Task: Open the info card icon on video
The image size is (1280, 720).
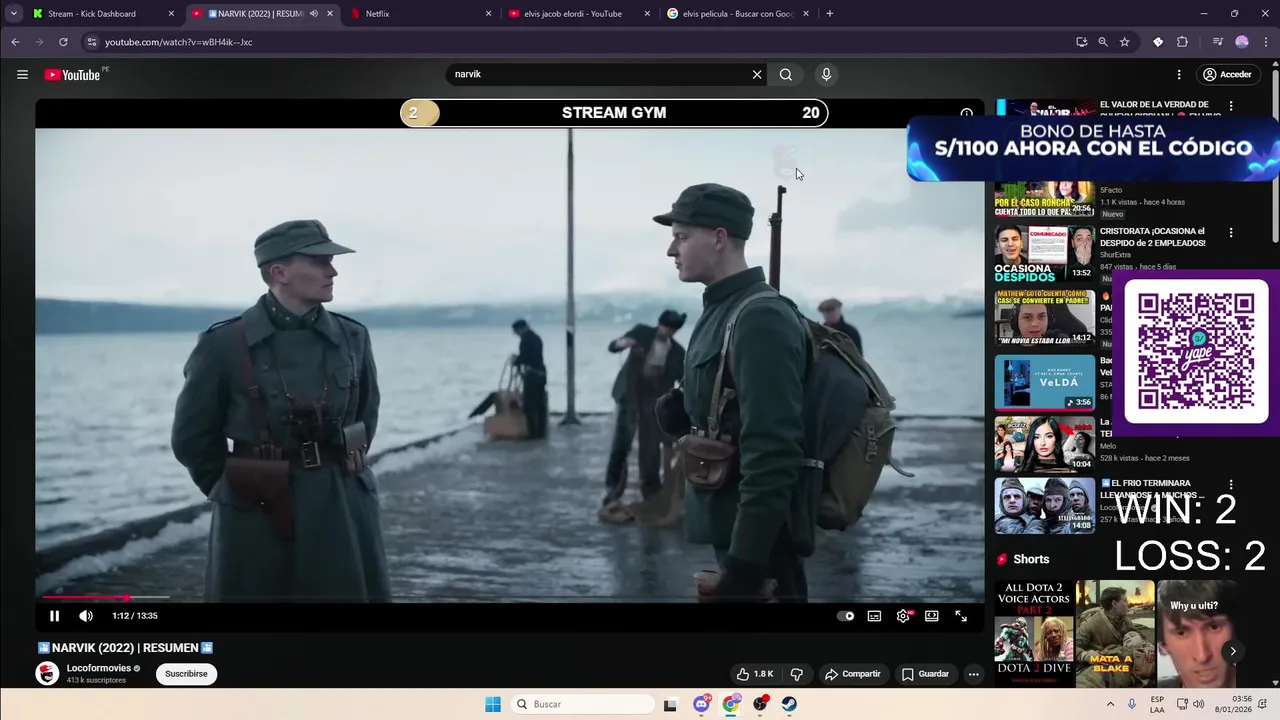Action: pyautogui.click(x=966, y=114)
